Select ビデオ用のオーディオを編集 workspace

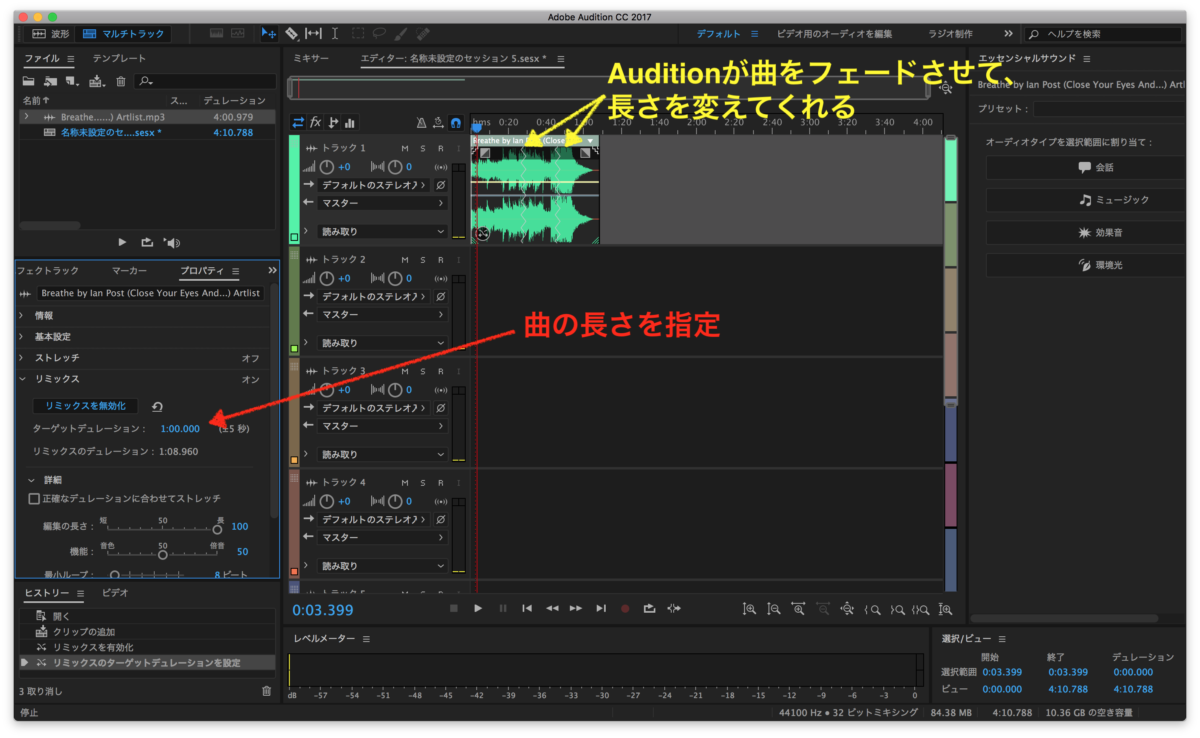834,34
